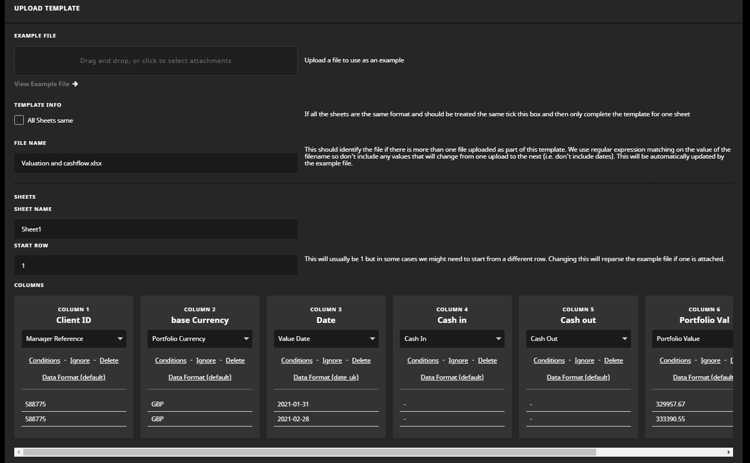750x463 pixels.
Task: Open Conditions for the Cash in column
Action: click(x=423, y=360)
